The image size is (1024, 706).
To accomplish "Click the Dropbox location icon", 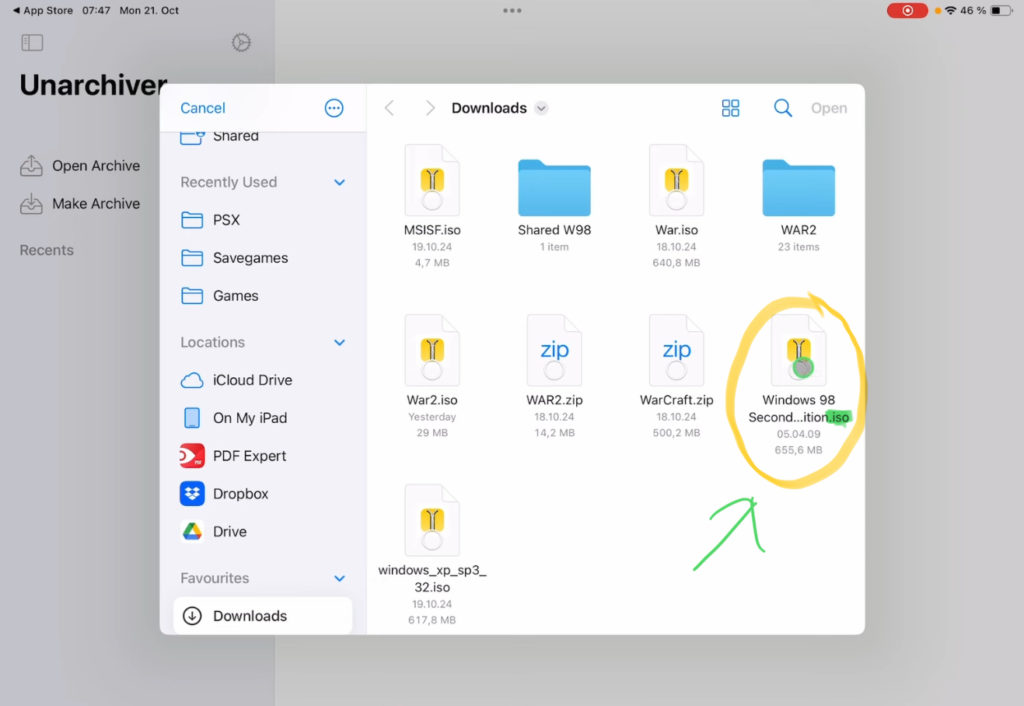I will (192, 494).
